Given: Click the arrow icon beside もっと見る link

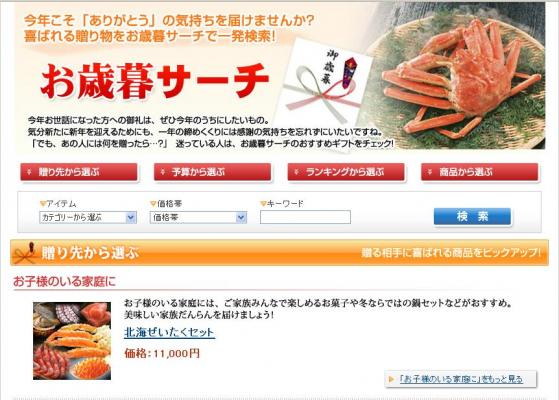Looking at the screenshot, I should tap(391, 379).
